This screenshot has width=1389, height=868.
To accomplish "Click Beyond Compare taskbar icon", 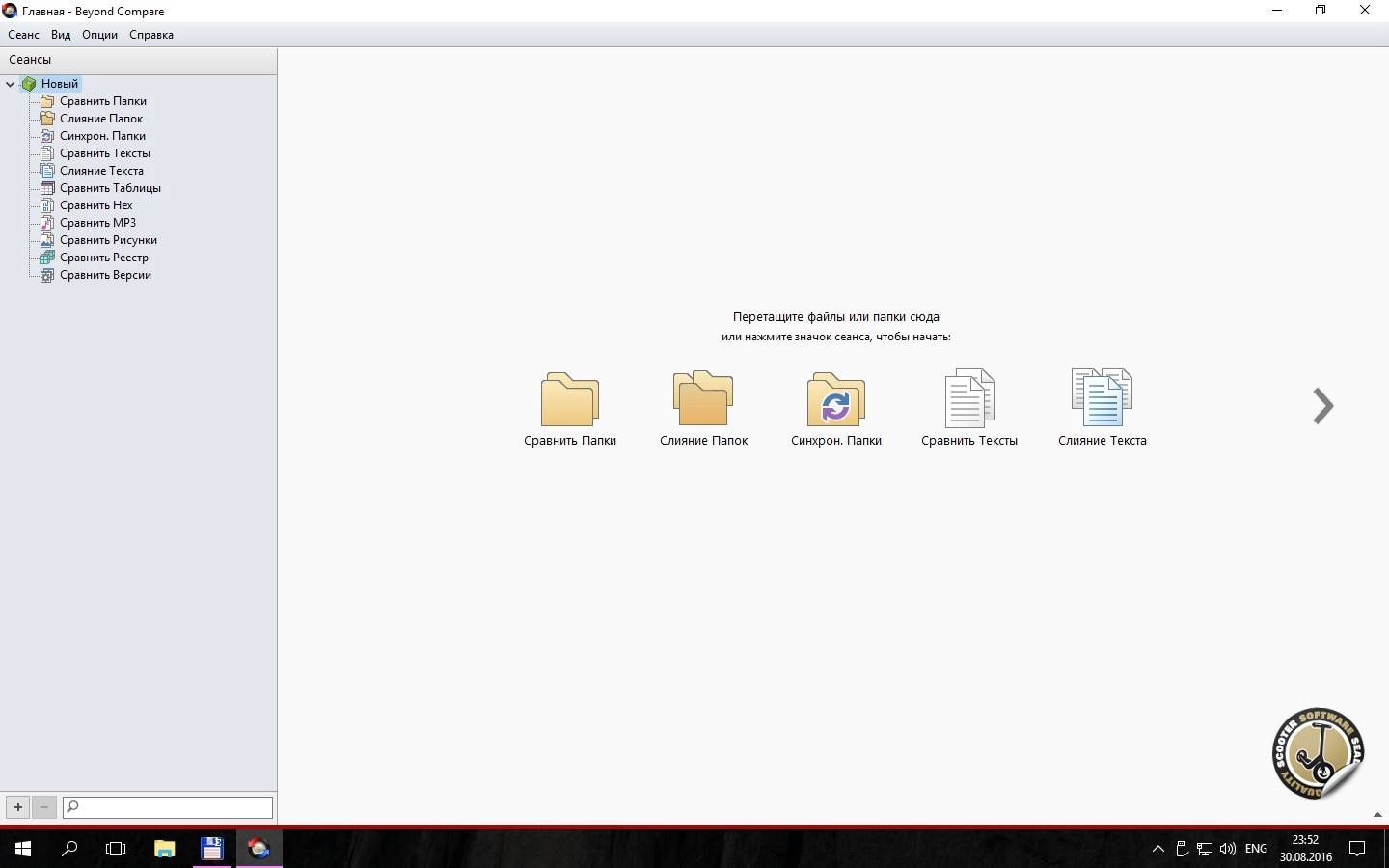I will click(259, 849).
